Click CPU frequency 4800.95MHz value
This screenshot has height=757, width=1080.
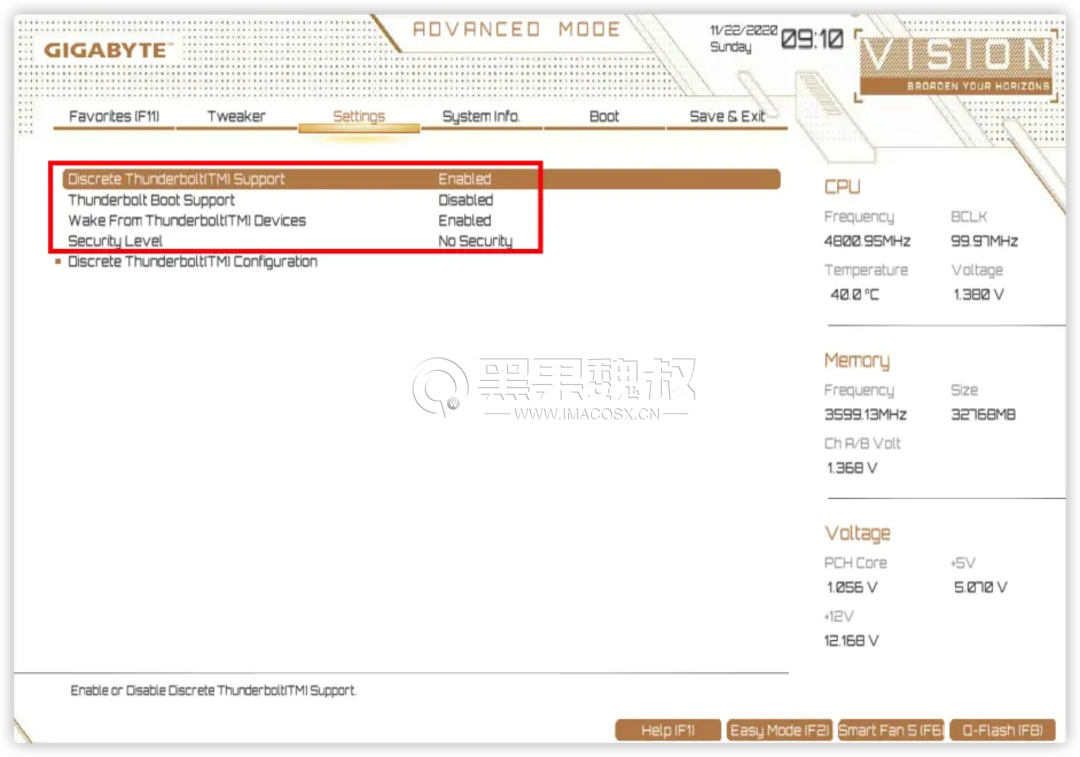(x=867, y=241)
